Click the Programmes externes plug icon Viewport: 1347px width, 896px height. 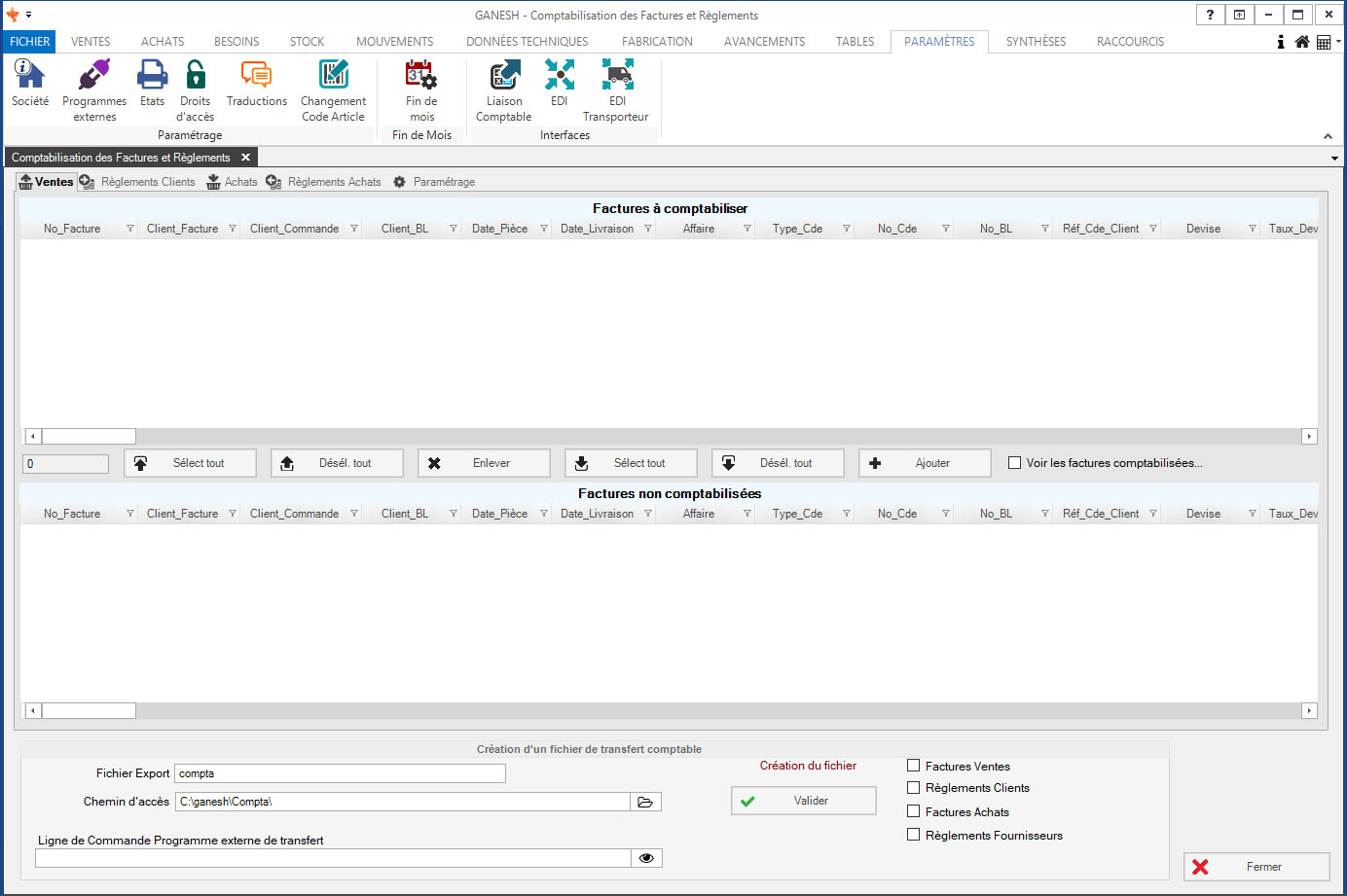tap(94, 75)
